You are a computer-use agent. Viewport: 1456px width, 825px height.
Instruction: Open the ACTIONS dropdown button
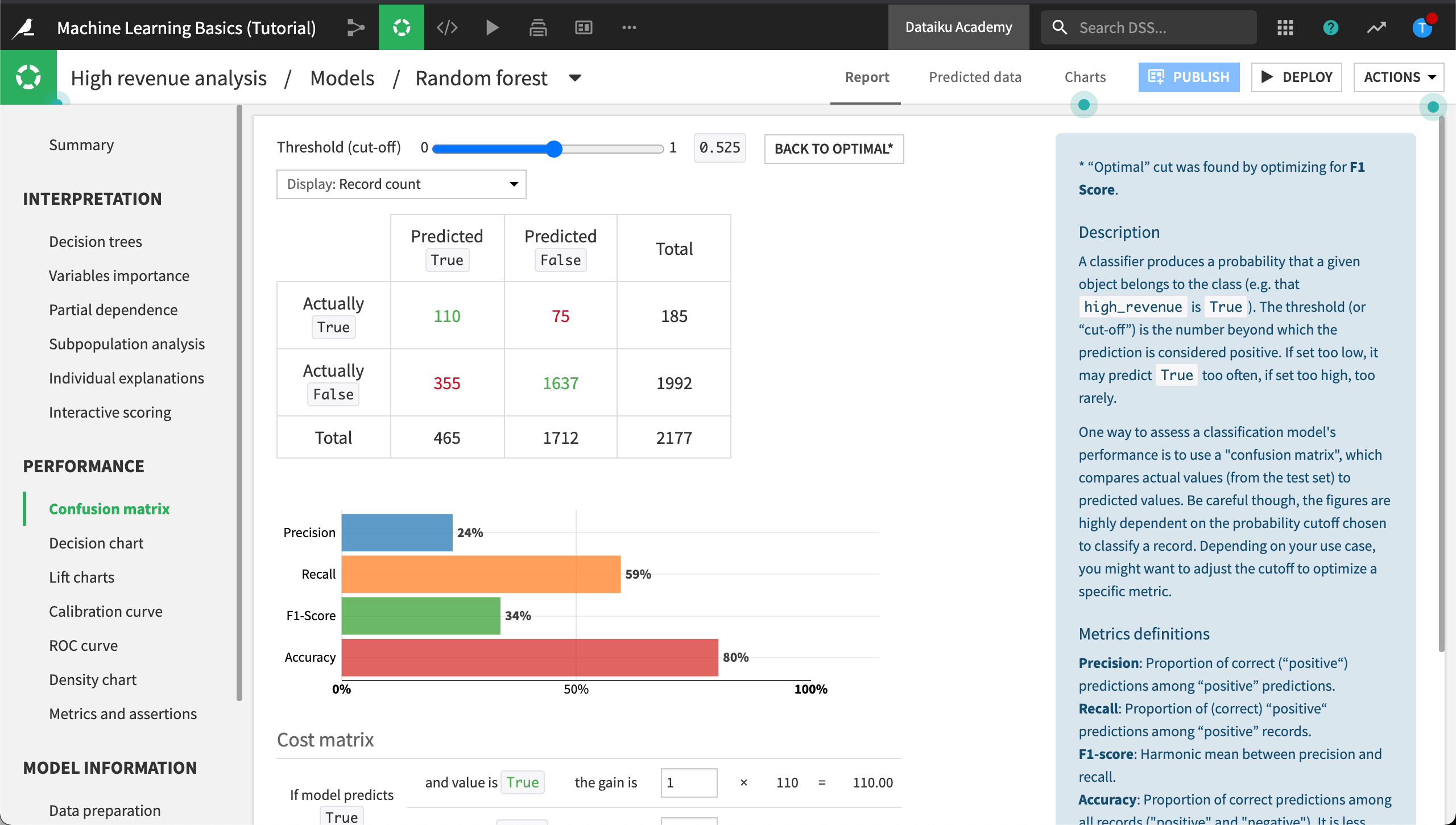tap(1399, 77)
